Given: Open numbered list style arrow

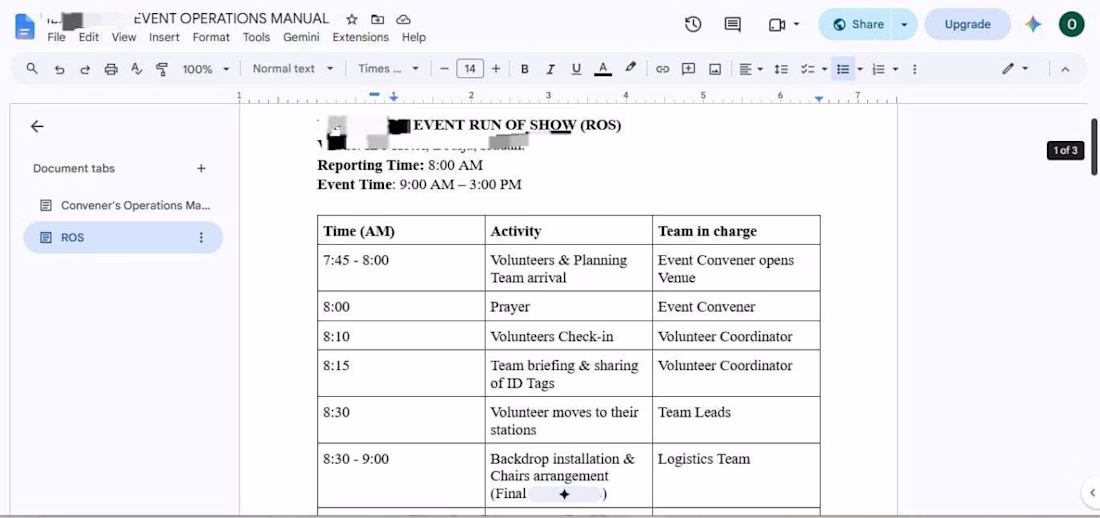Looking at the screenshot, I should [x=895, y=69].
